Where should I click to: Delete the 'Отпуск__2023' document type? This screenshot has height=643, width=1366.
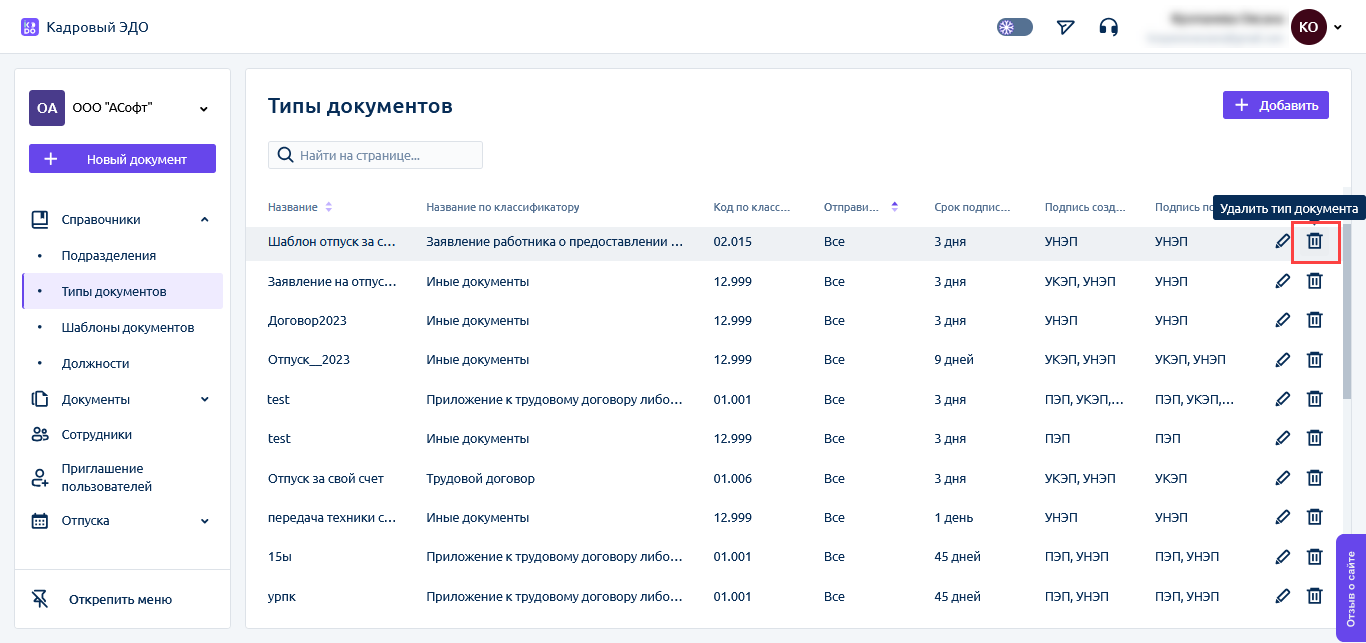coord(1315,360)
